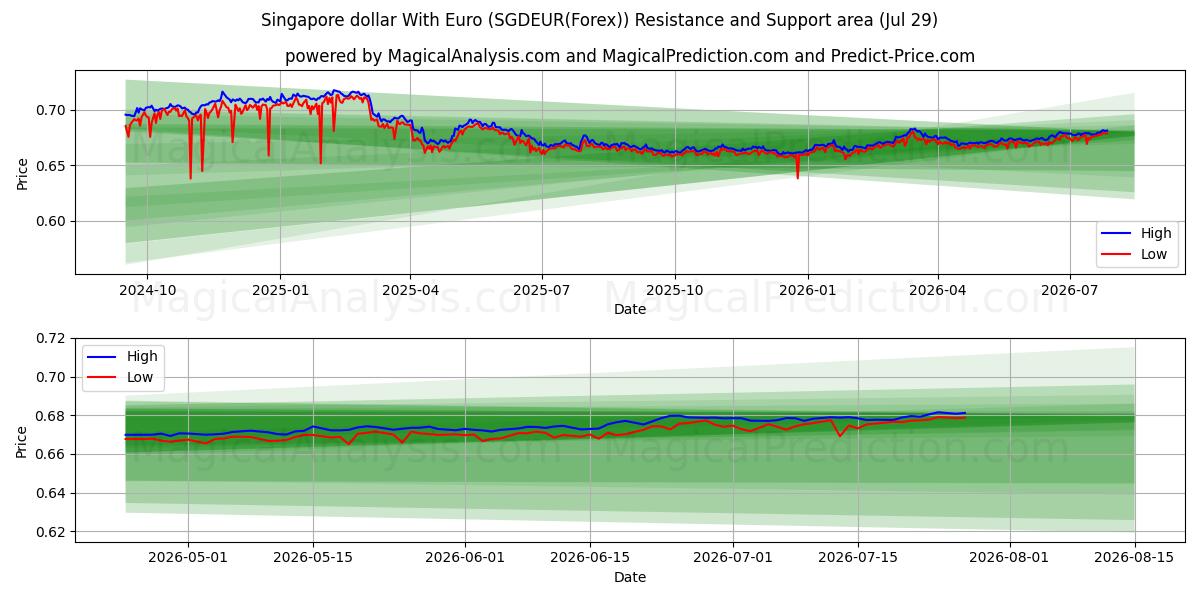Click the top chart '0.65' price tick
Viewport: 1200px width, 600px height.
pyautogui.click(x=53, y=166)
